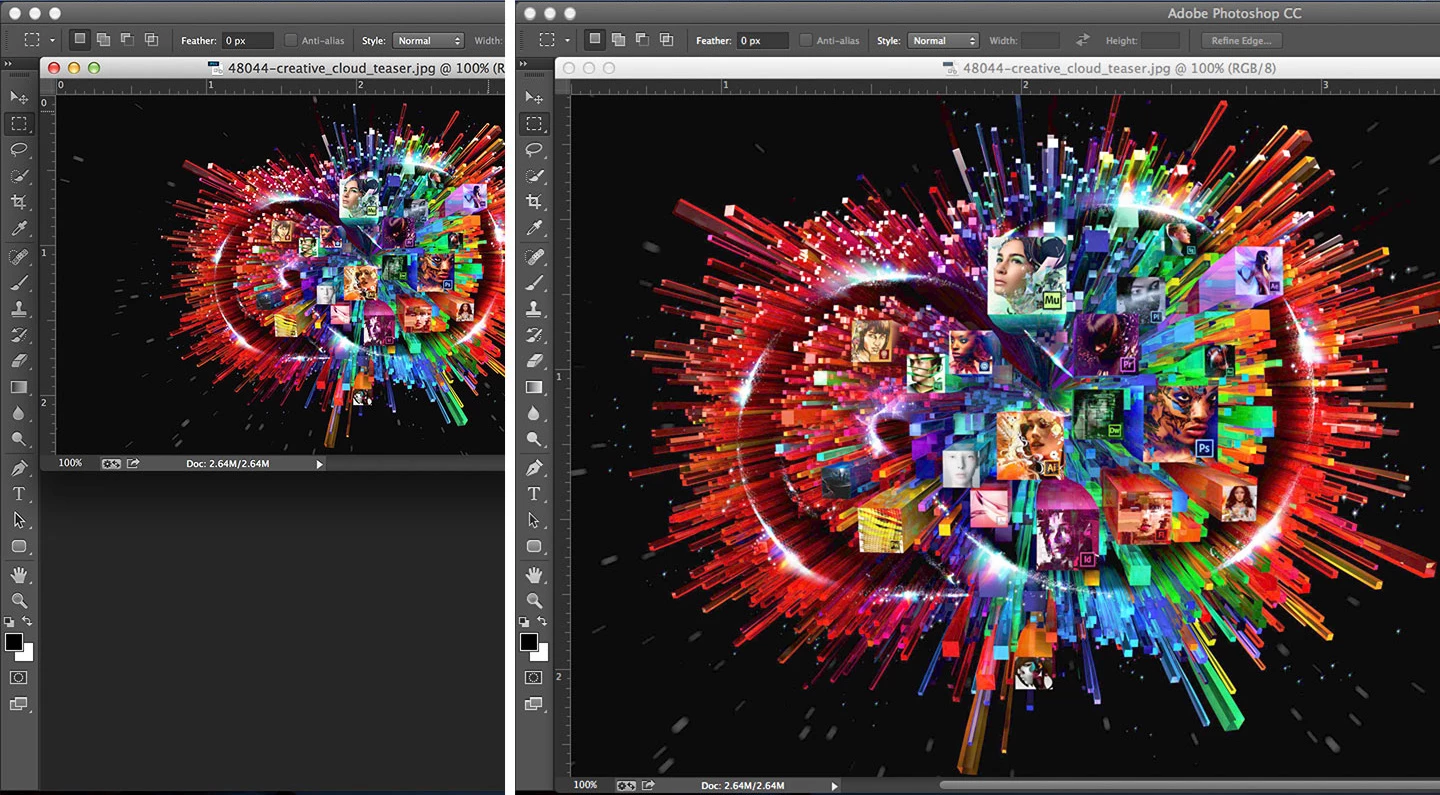Select the Lasso tool in the left window
This screenshot has width=1440, height=795.
tap(19, 150)
